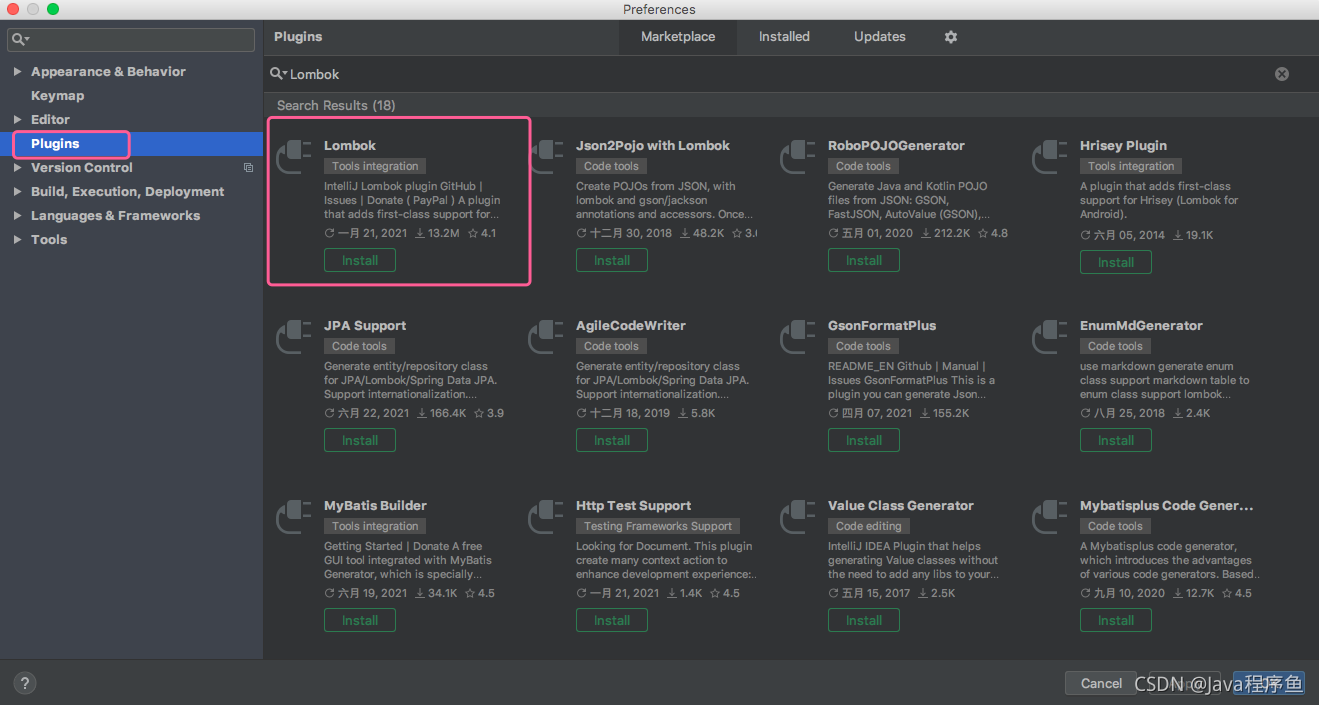Click the Value Class Generator plugin icon
1319x705 pixels.
[x=798, y=518]
